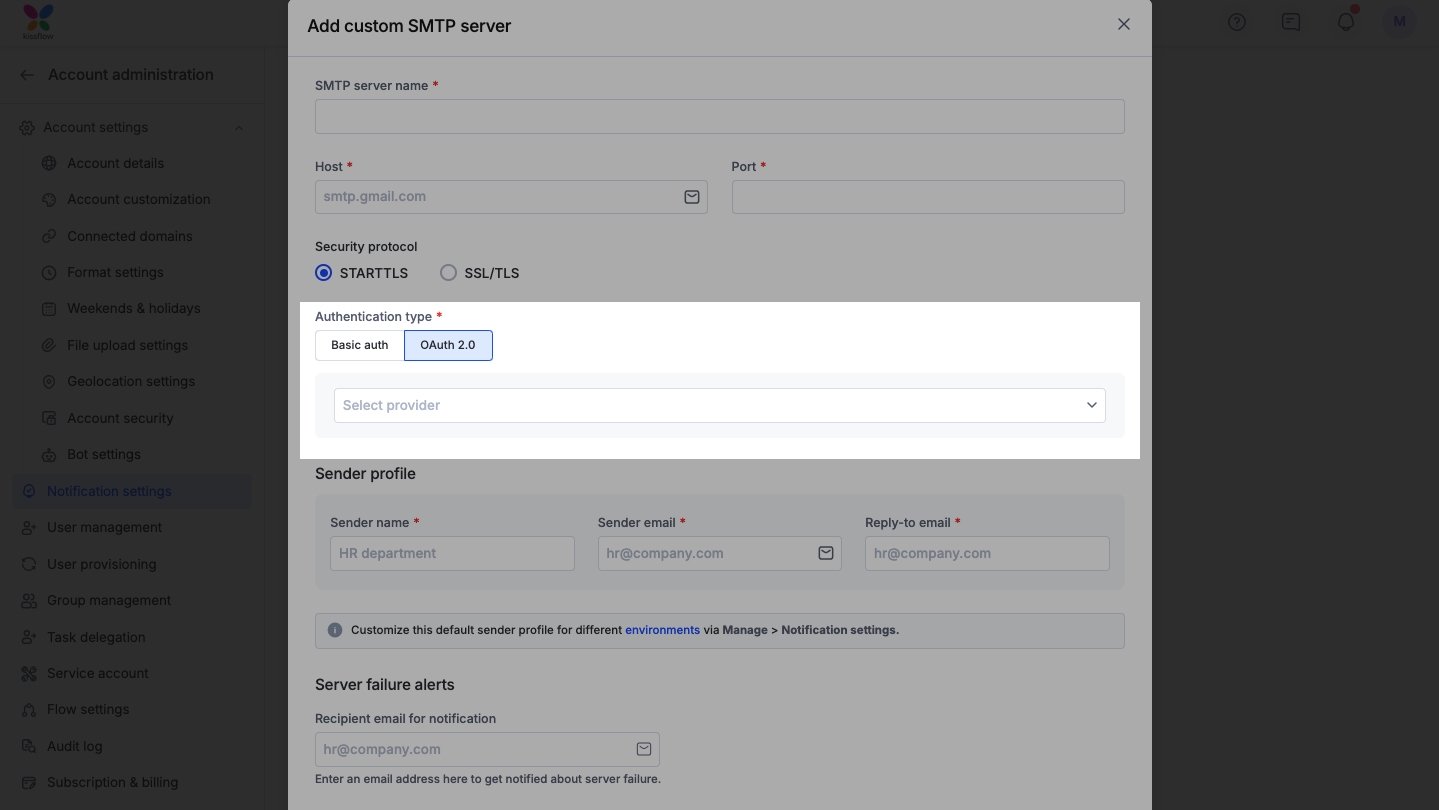Open Geolocation settings

[131, 382]
